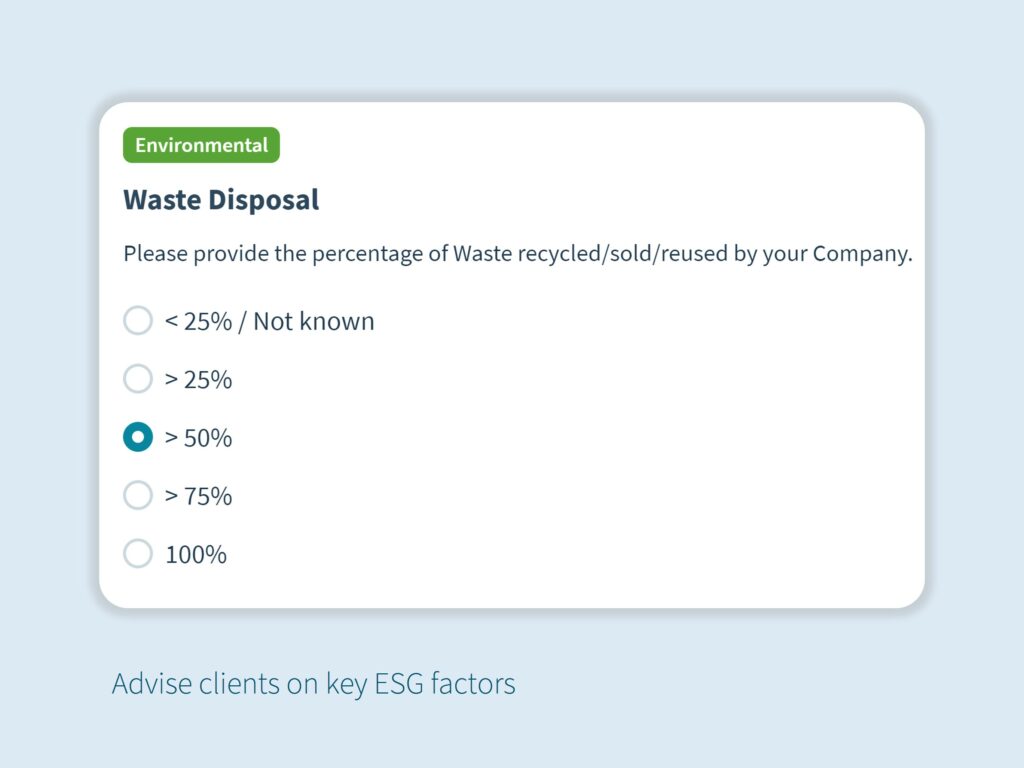This screenshot has height=768, width=1024.
Task: Click the selected "> 50%" radio button
Action: point(137,437)
